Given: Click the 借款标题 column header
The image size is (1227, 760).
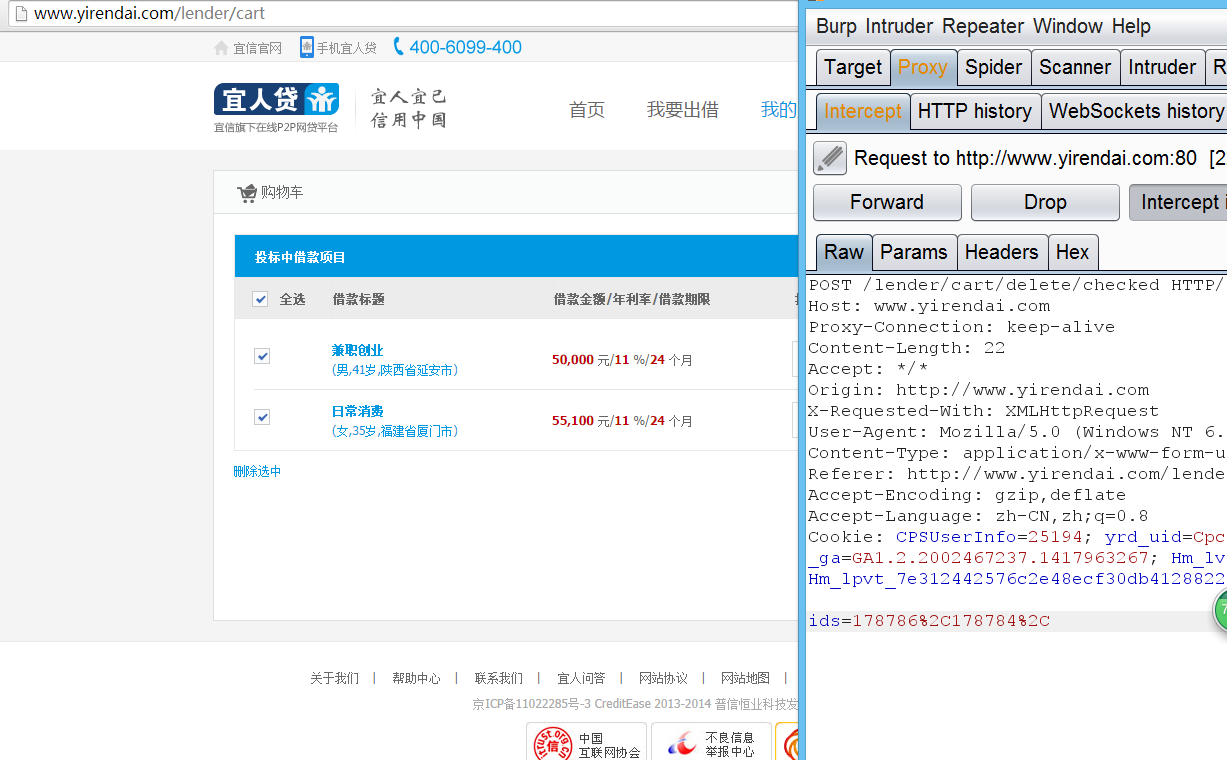Looking at the screenshot, I should click(358, 299).
